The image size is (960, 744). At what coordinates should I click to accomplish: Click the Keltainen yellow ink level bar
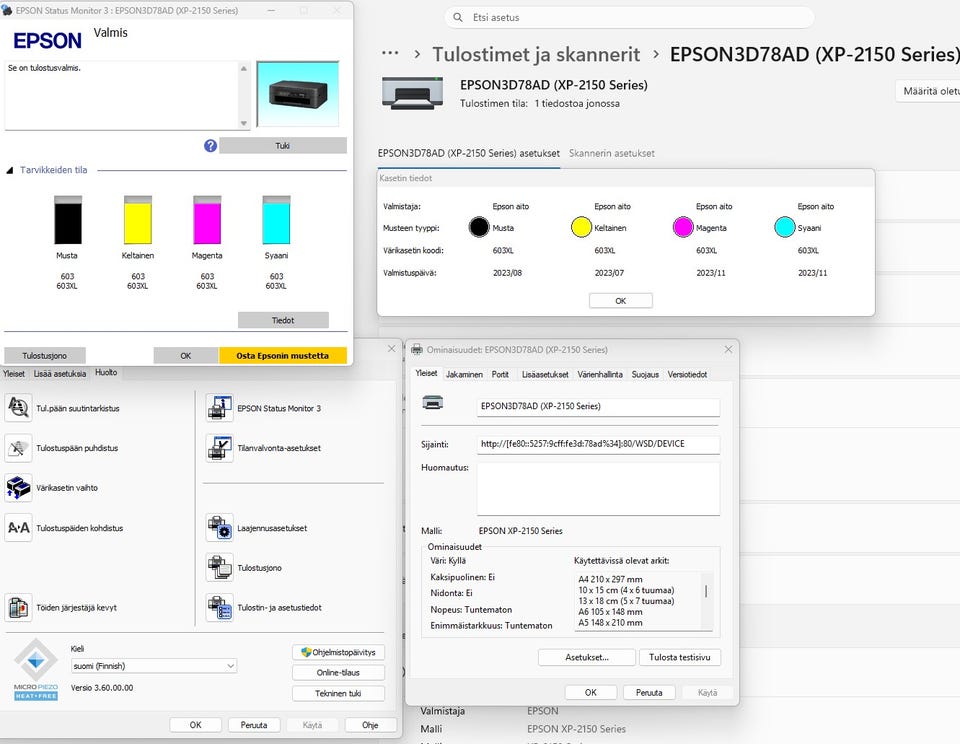click(x=138, y=220)
